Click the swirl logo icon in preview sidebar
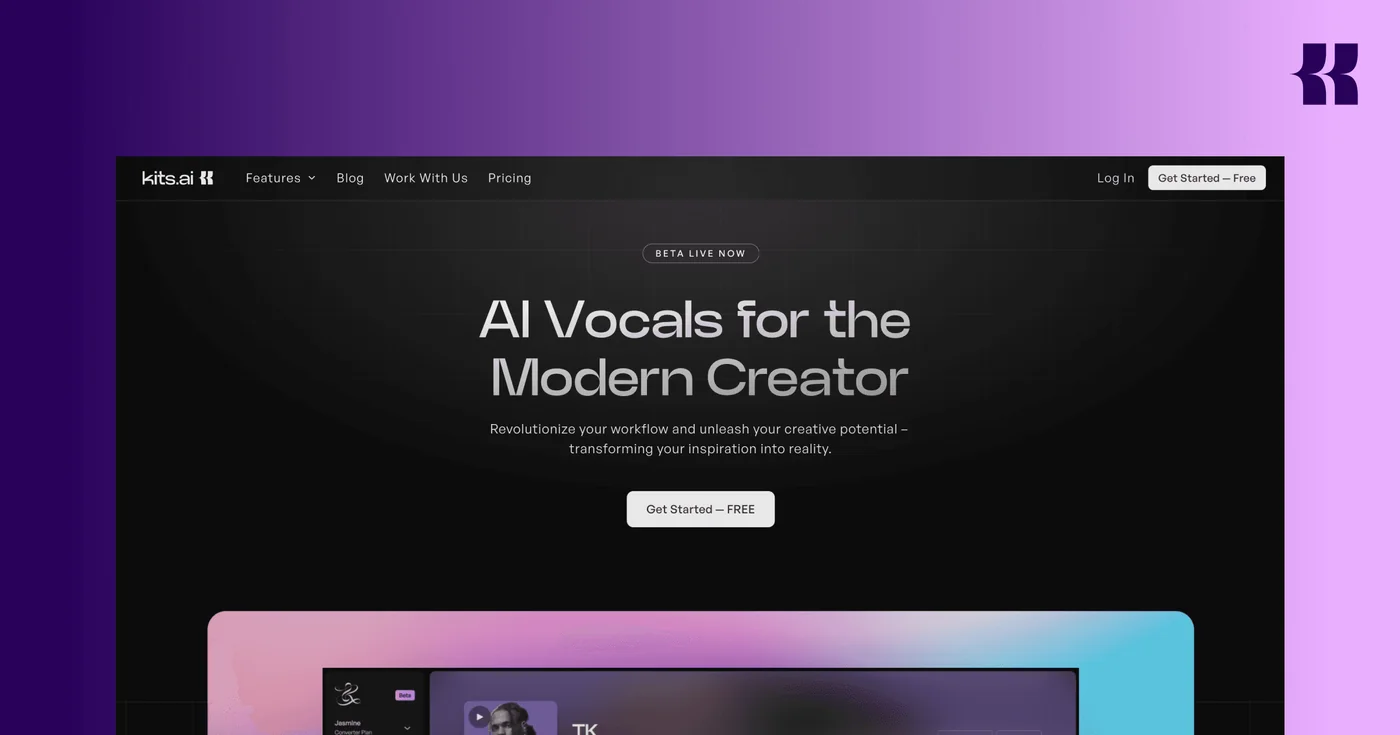Screen dimensions: 1400x735 [348, 693]
